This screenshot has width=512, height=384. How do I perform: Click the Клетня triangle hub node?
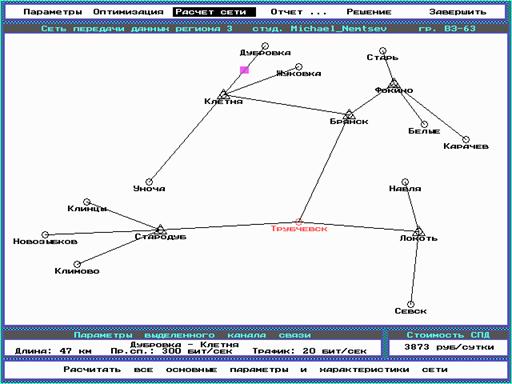pyautogui.click(x=224, y=94)
